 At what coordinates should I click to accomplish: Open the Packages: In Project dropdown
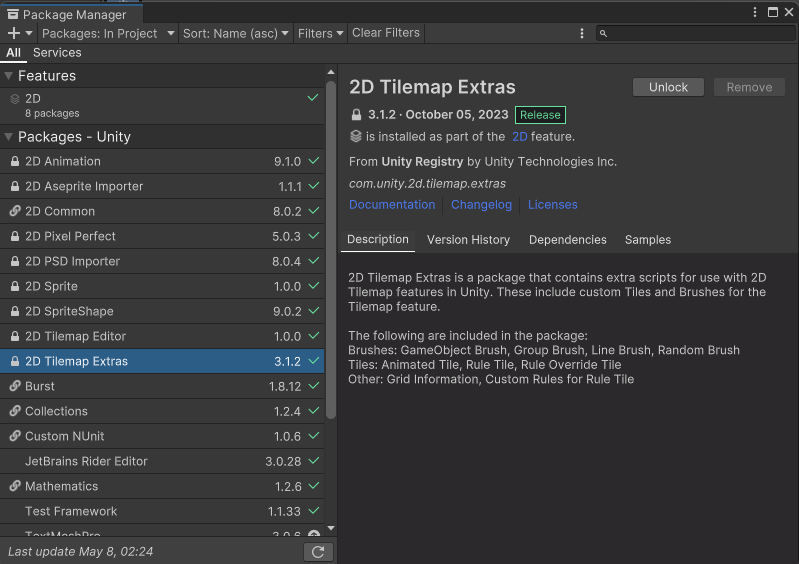pos(108,34)
